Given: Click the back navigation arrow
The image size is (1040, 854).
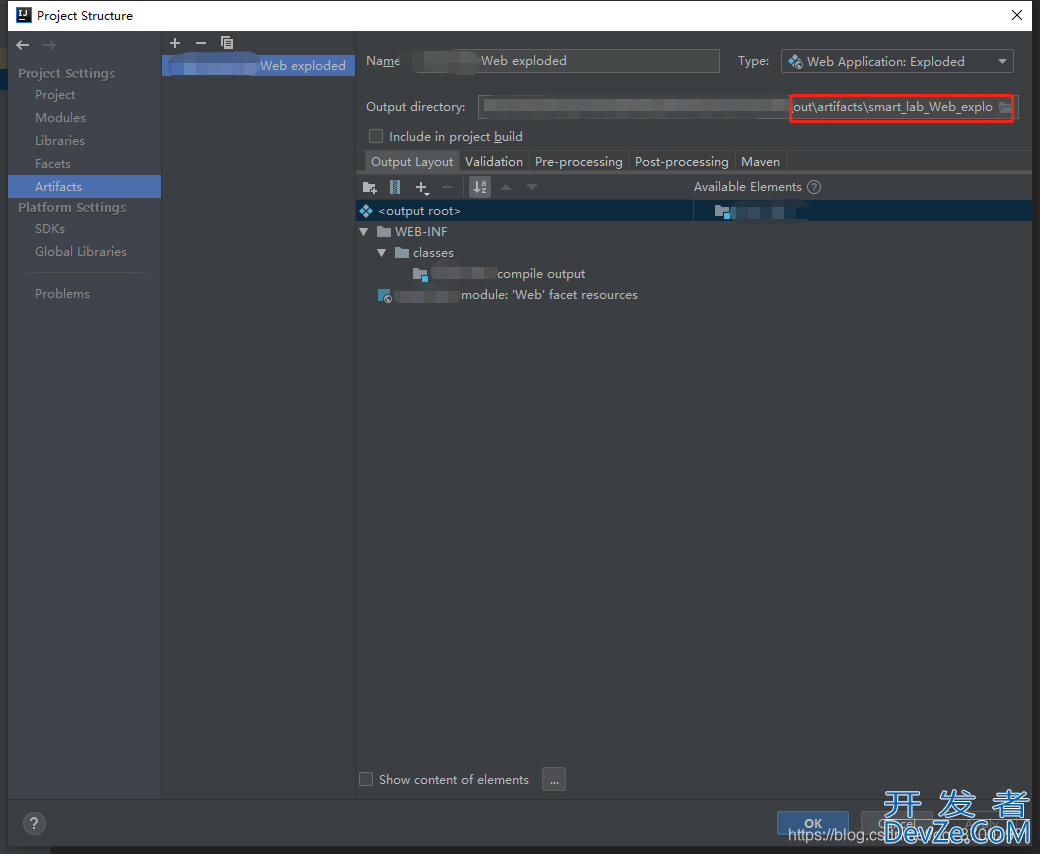Looking at the screenshot, I should (23, 45).
